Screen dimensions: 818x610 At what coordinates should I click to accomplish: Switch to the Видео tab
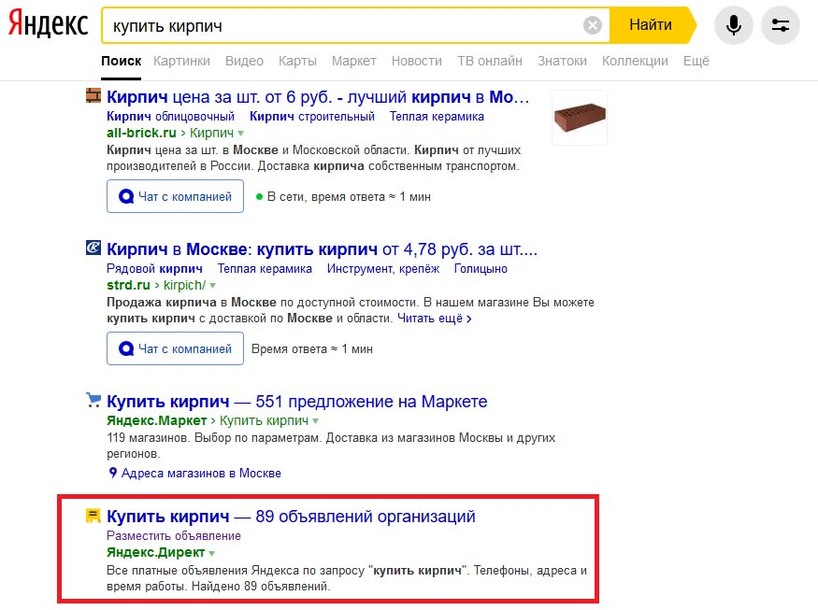tap(244, 61)
